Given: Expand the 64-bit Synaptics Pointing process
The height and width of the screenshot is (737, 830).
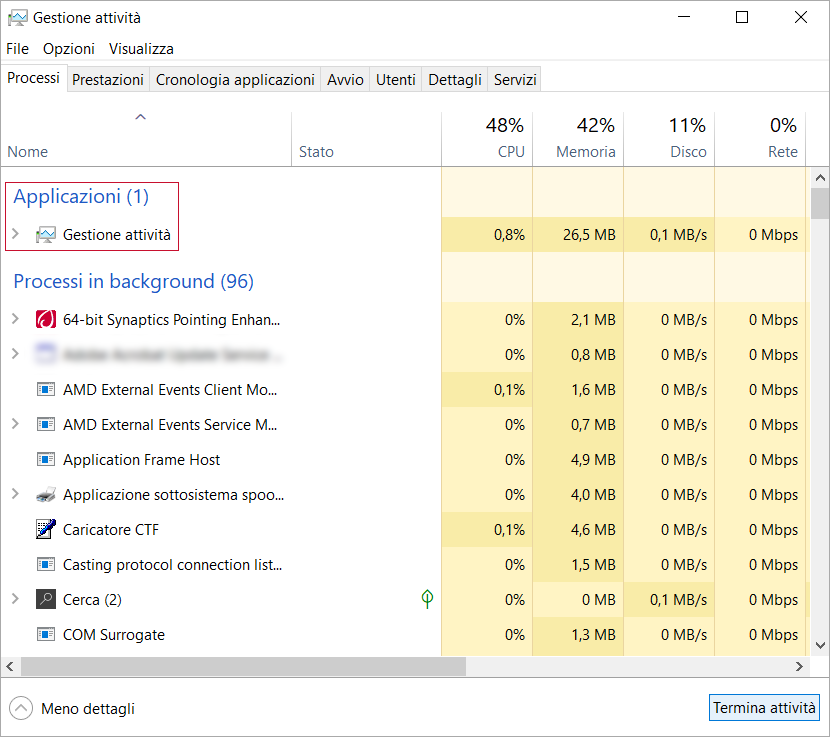Looking at the screenshot, I should click(x=14, y=320).
